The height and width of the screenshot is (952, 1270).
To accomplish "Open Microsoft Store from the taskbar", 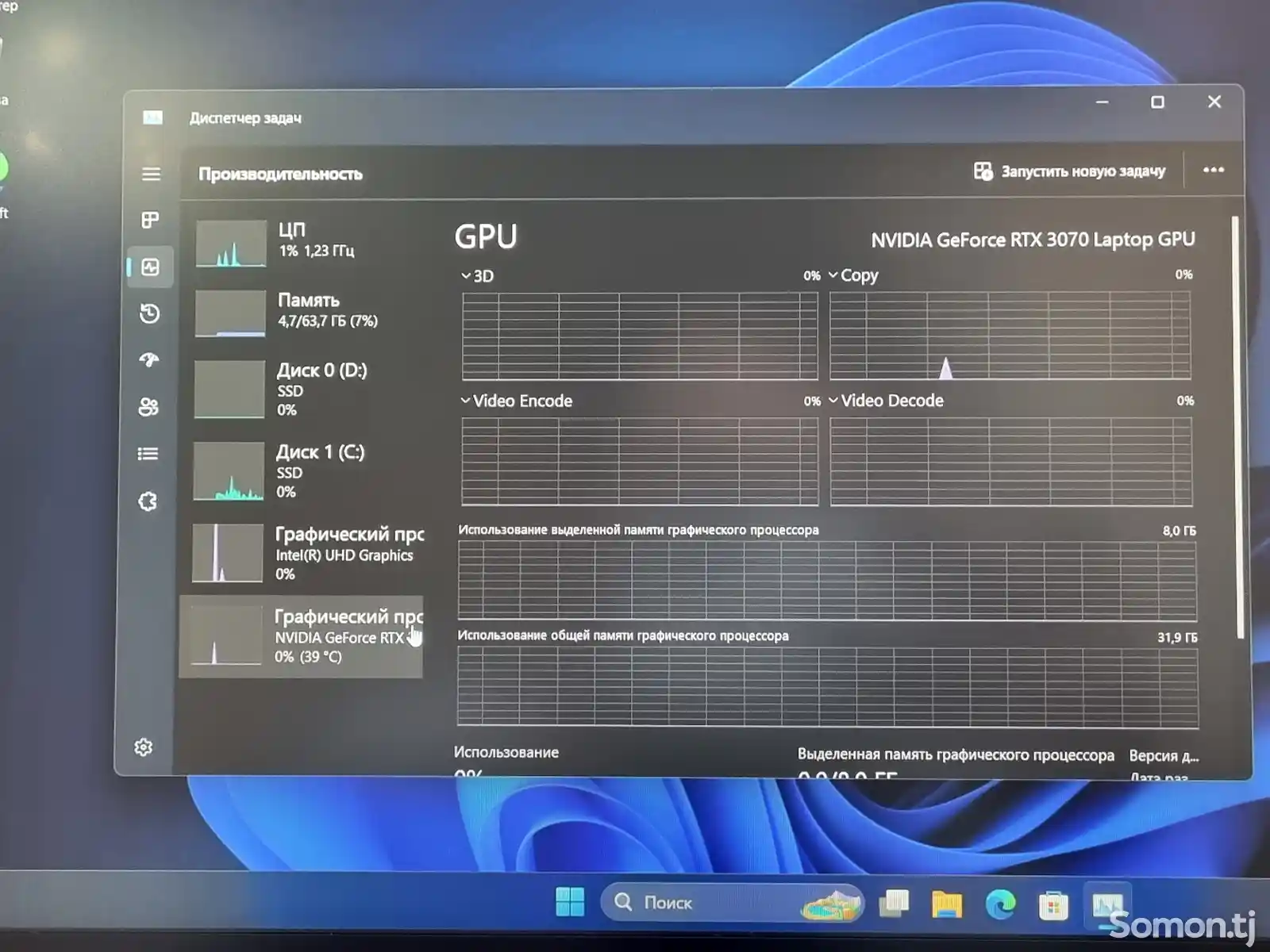I will click(x=1053, y=905).
